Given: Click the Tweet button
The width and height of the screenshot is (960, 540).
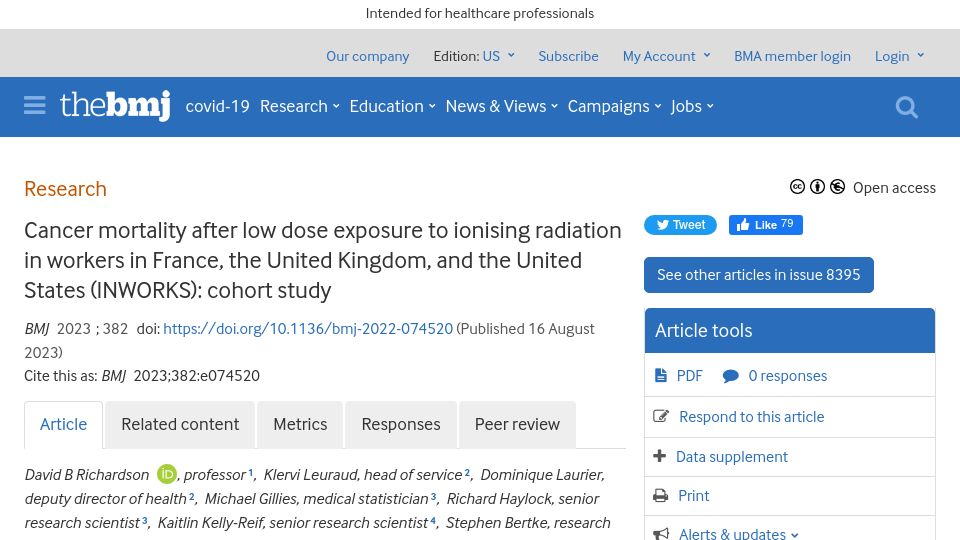Looking at the screenshot, I should tap(680, 225).
